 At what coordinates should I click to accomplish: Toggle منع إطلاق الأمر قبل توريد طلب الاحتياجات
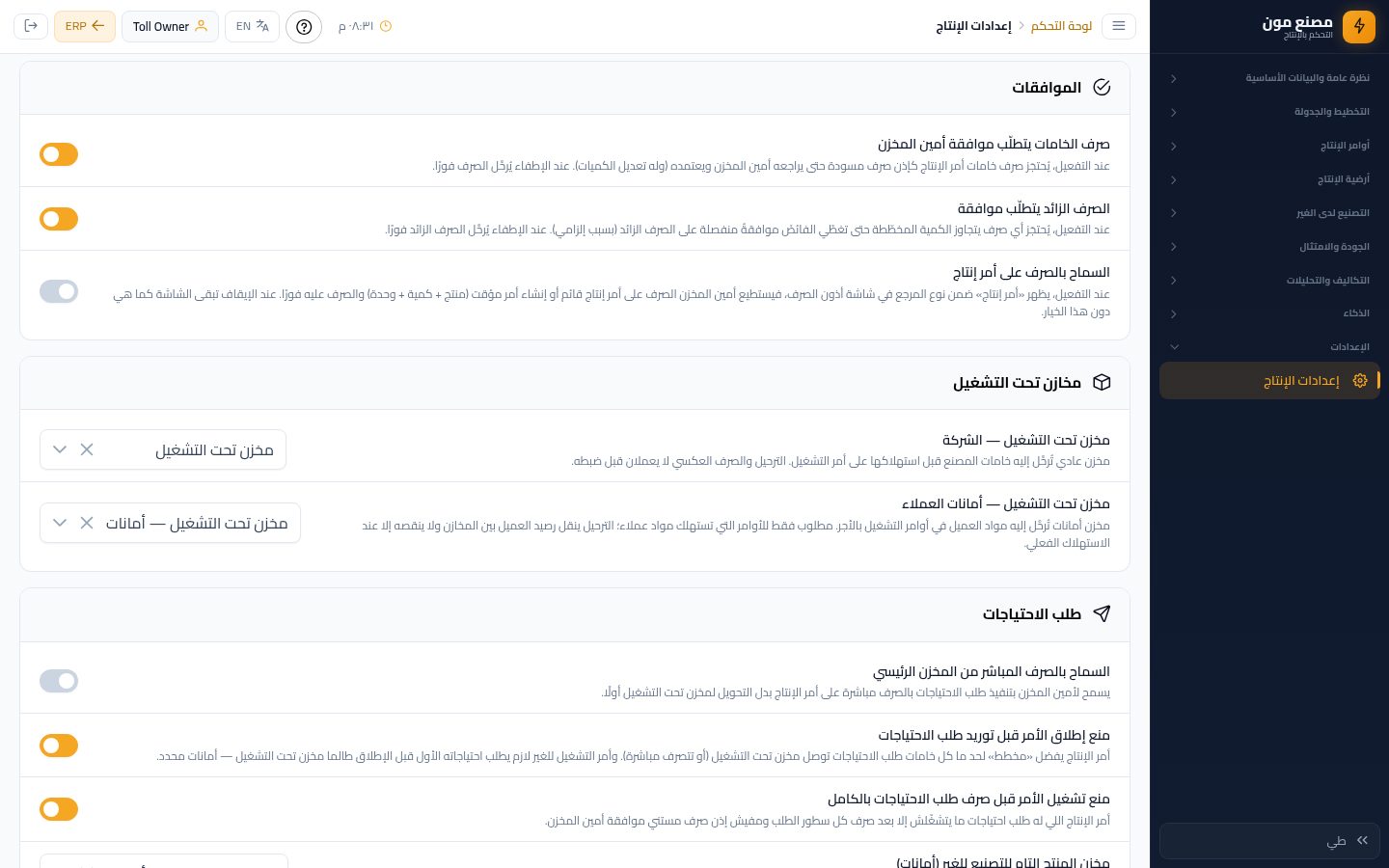(x=59, y=746)
